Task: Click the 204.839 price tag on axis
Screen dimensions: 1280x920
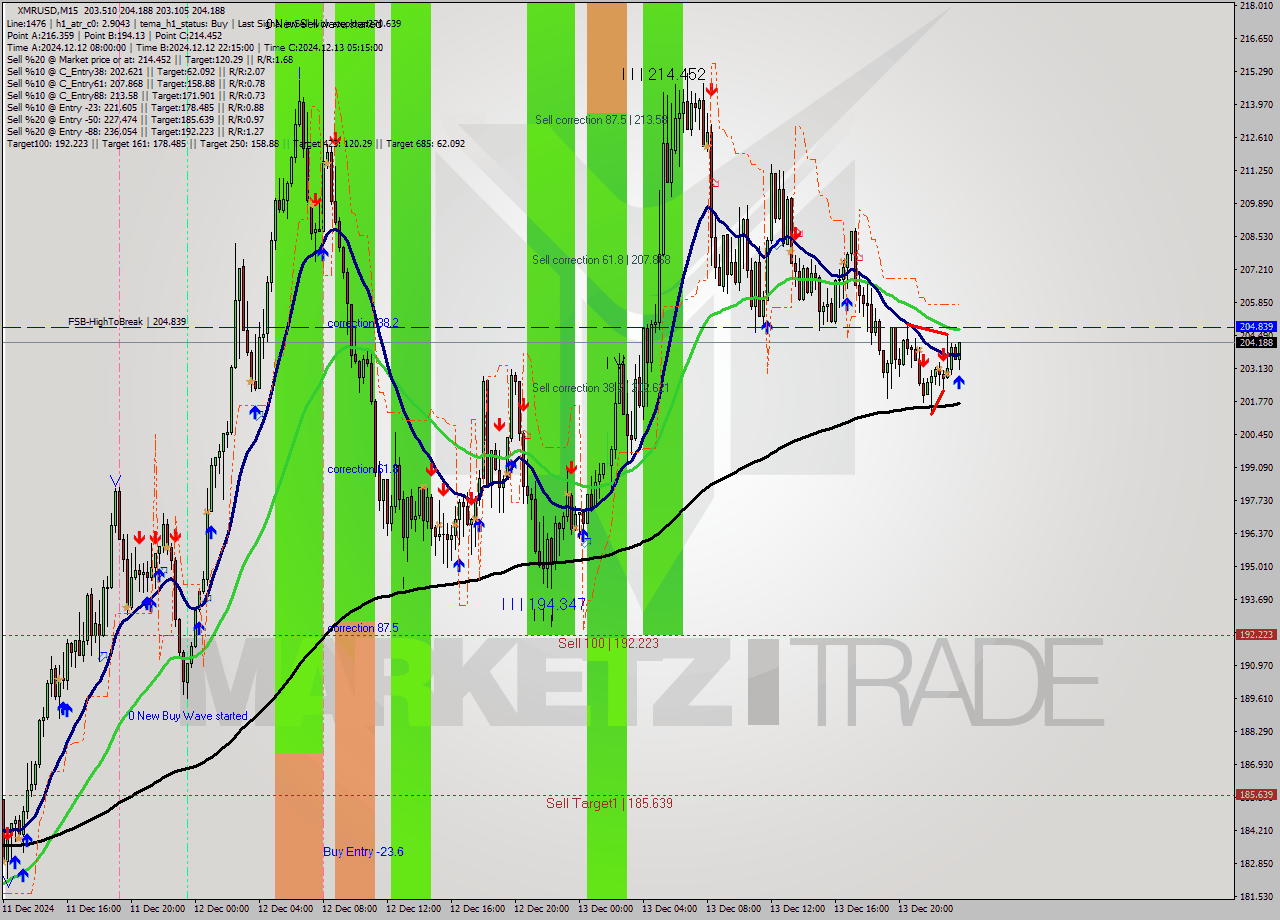Action: (x=1255, y=326)
